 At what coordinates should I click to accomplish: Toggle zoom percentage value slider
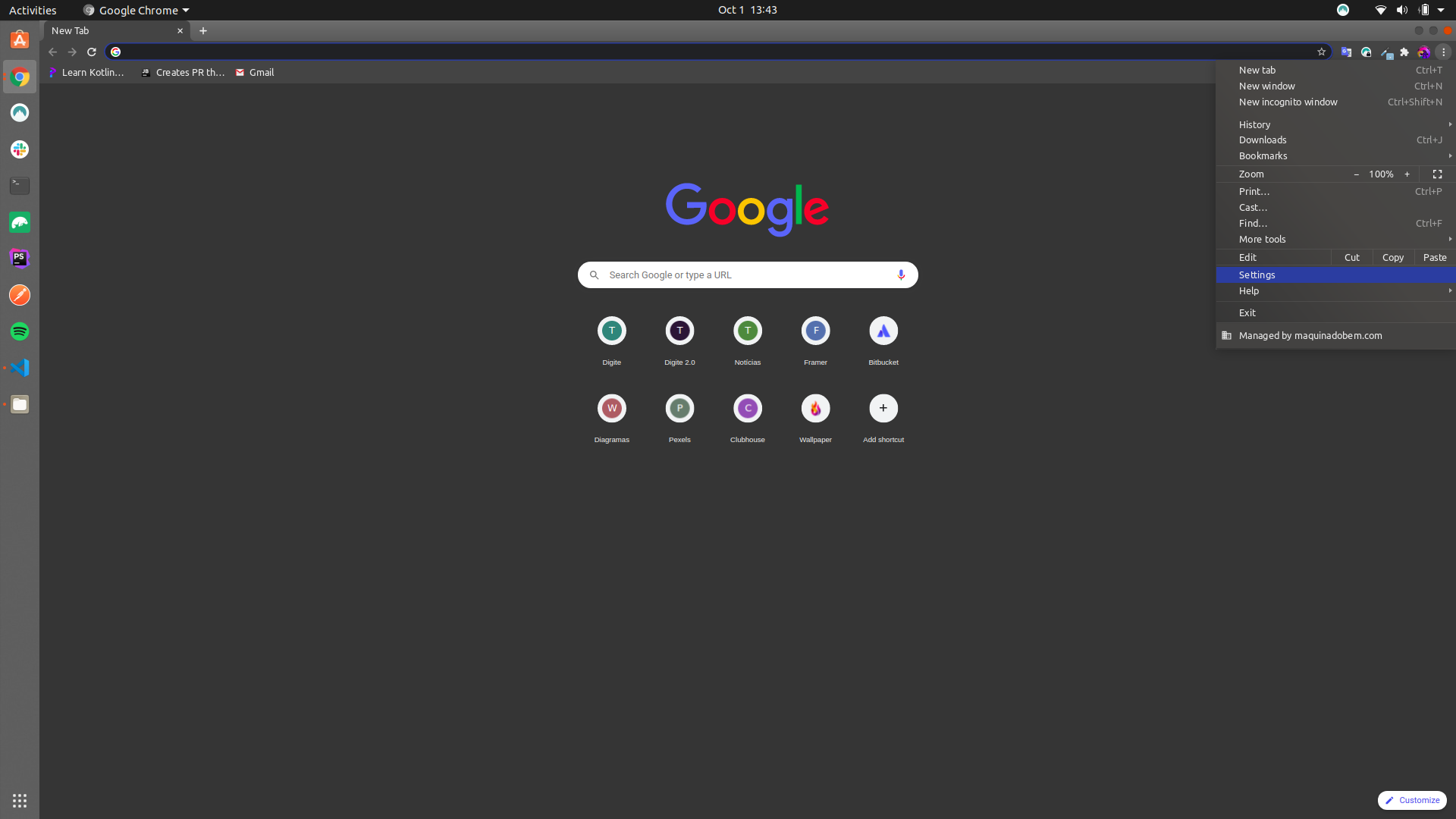(x=1381, y=174)
